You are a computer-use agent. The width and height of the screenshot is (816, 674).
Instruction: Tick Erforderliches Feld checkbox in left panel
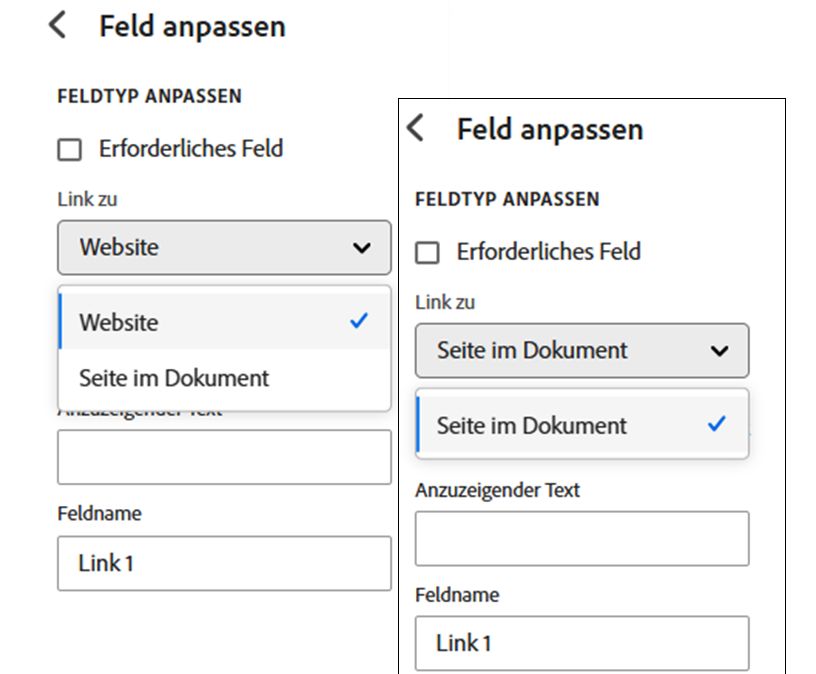69,149
